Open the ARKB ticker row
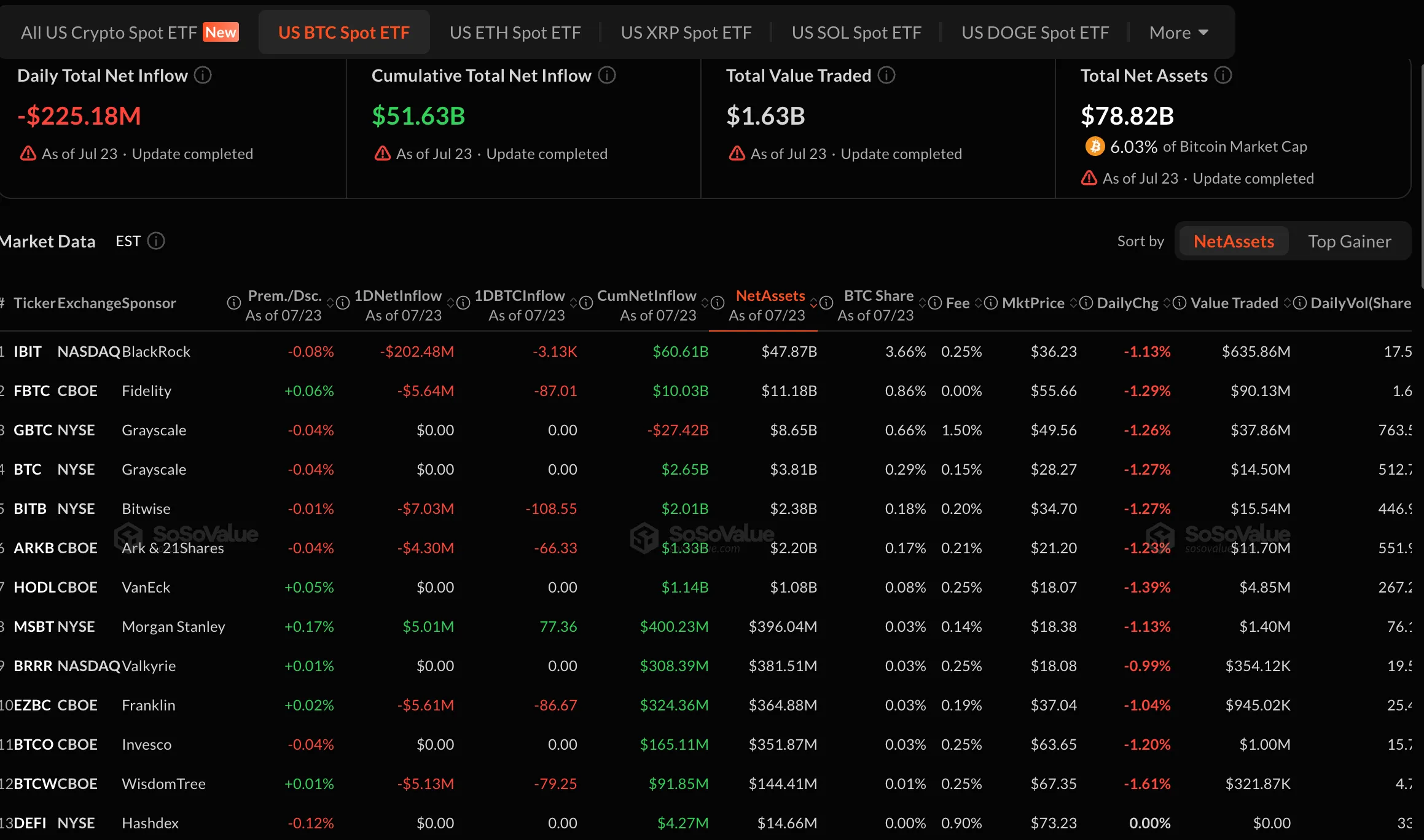The image size is (1424, 840). pyautogui.click(x=706, y=548)
